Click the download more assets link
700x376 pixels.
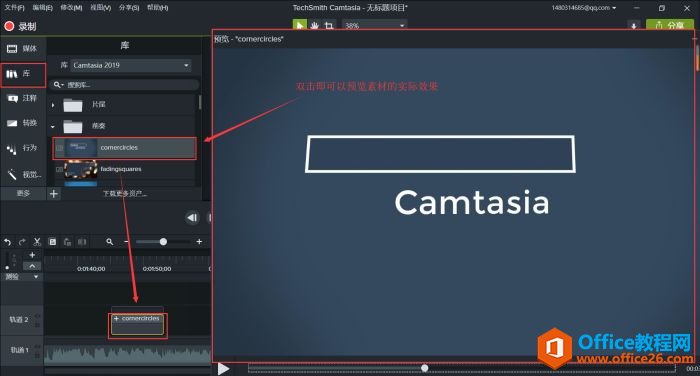125,194
